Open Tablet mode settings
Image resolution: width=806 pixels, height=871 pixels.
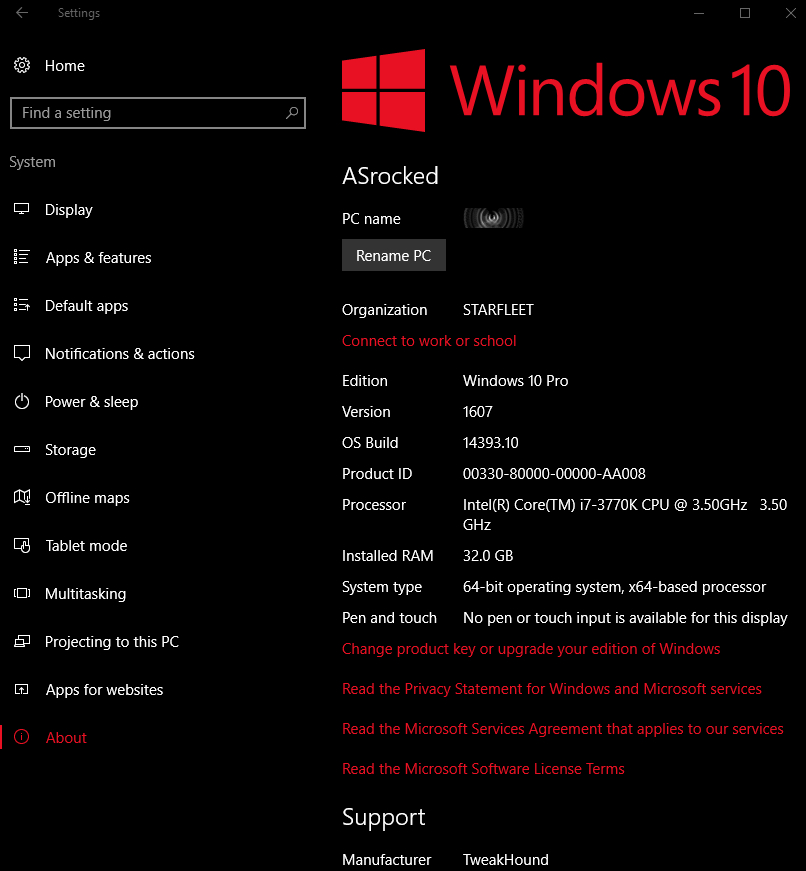tap(86, 545)
